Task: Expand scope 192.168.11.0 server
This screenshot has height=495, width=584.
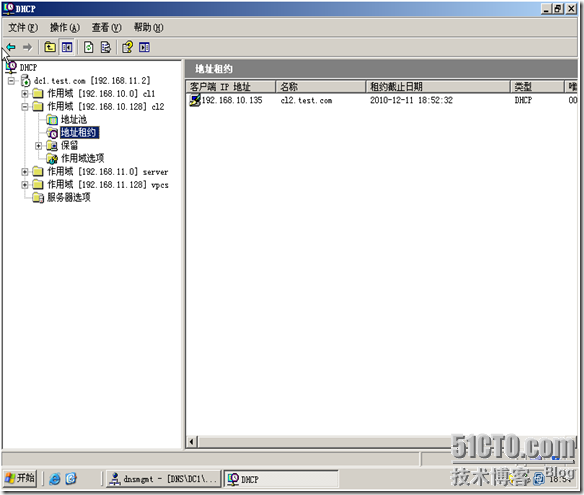Action: [x=25, y=172]
